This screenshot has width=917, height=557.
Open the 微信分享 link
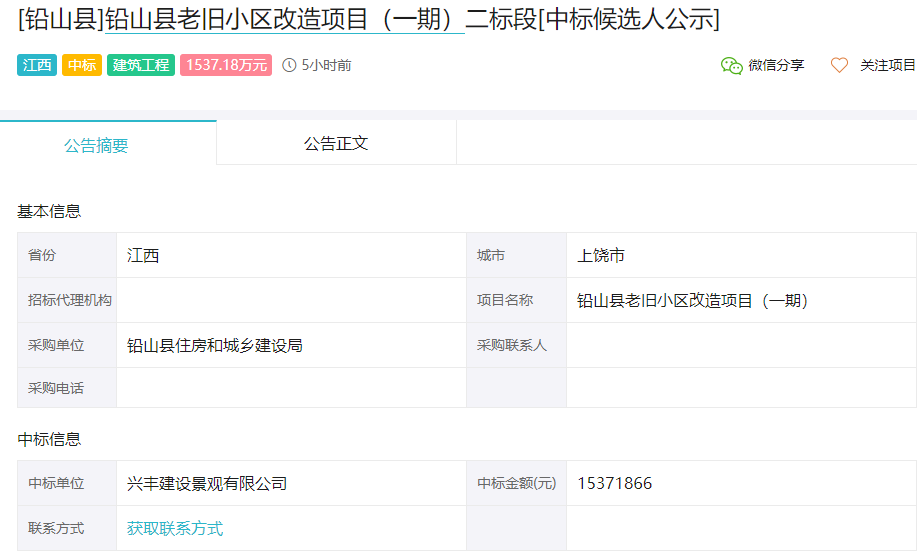(776, 65)
